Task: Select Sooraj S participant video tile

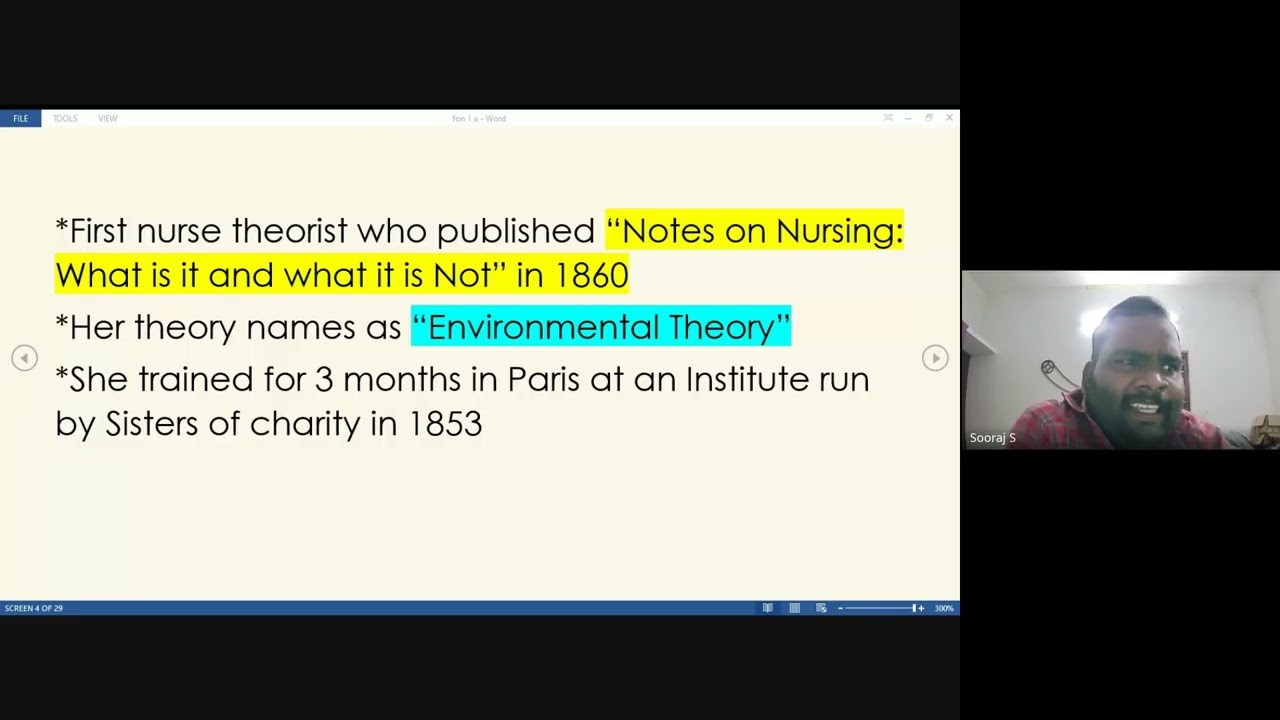Action: pyautogui.click(x=1120, y=360)
